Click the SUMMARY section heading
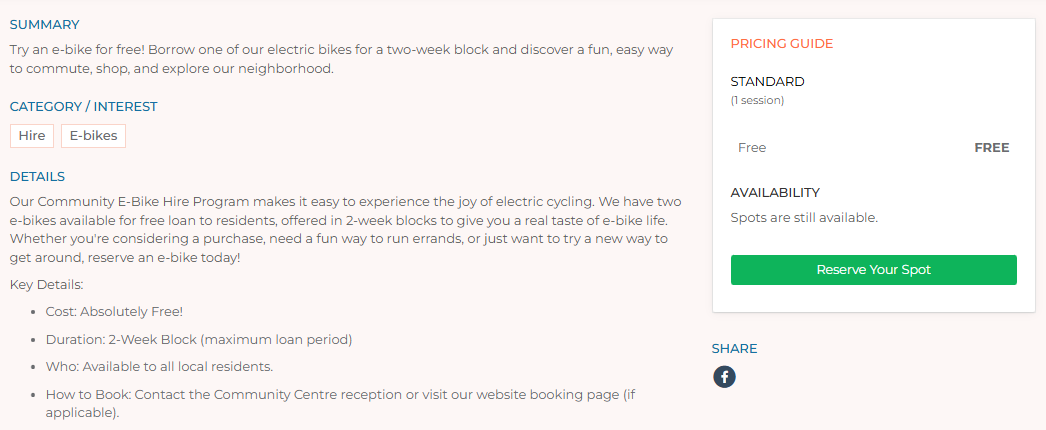 (44, 24)
